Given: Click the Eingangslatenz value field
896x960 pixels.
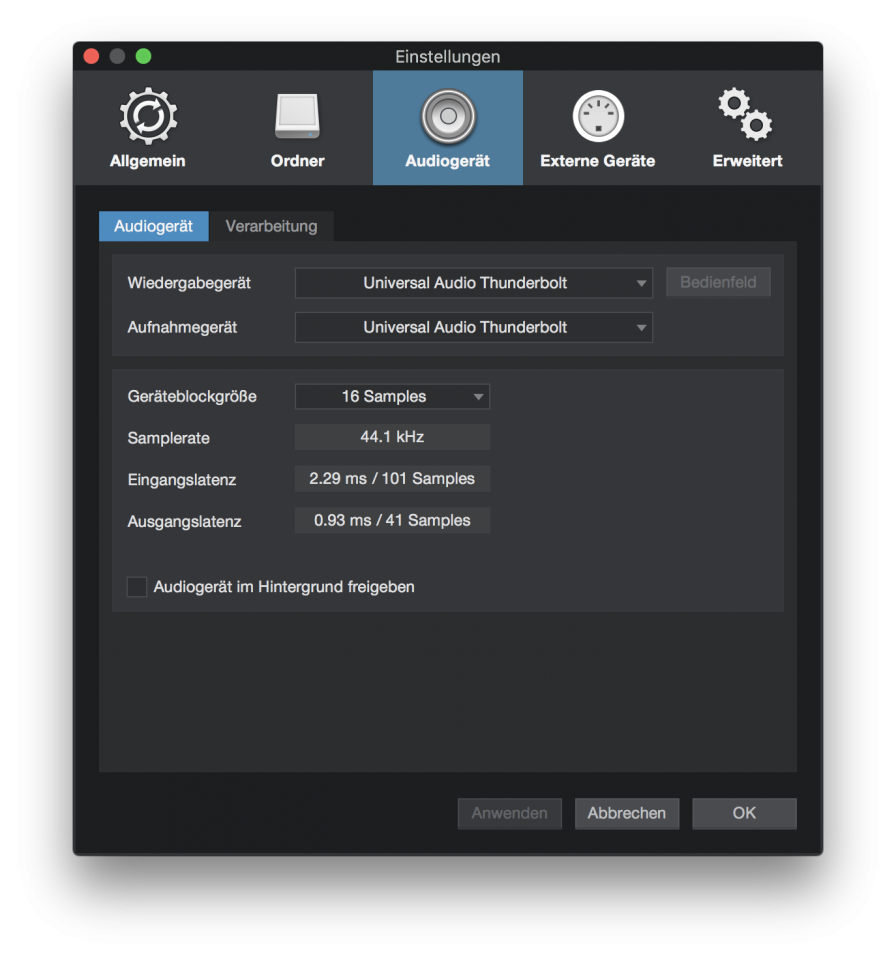Looking at the screenshot, I should pyautogui.click(x=392, y=479).
